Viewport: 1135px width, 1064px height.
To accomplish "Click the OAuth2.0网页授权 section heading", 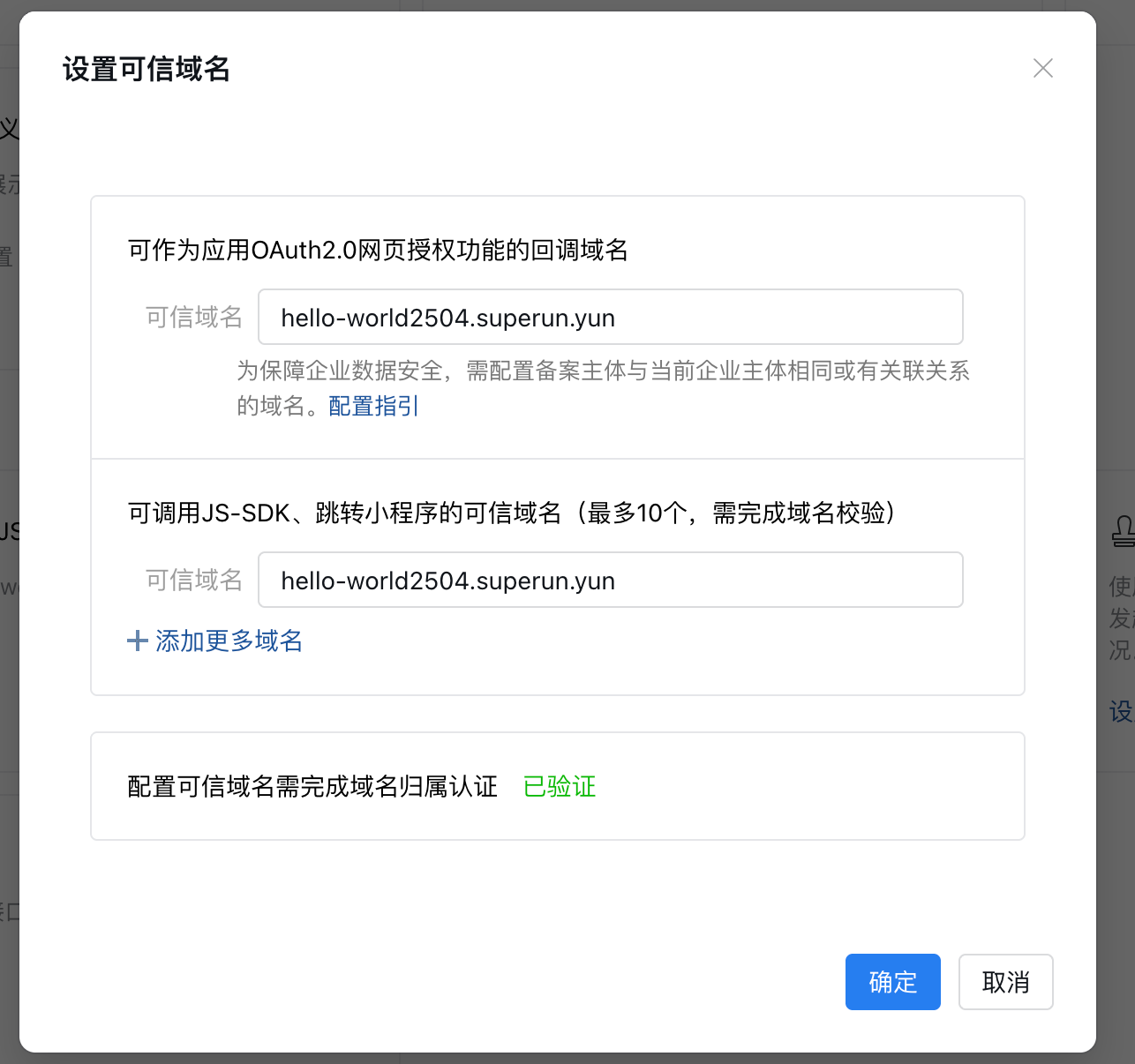I will coord(378,251).
